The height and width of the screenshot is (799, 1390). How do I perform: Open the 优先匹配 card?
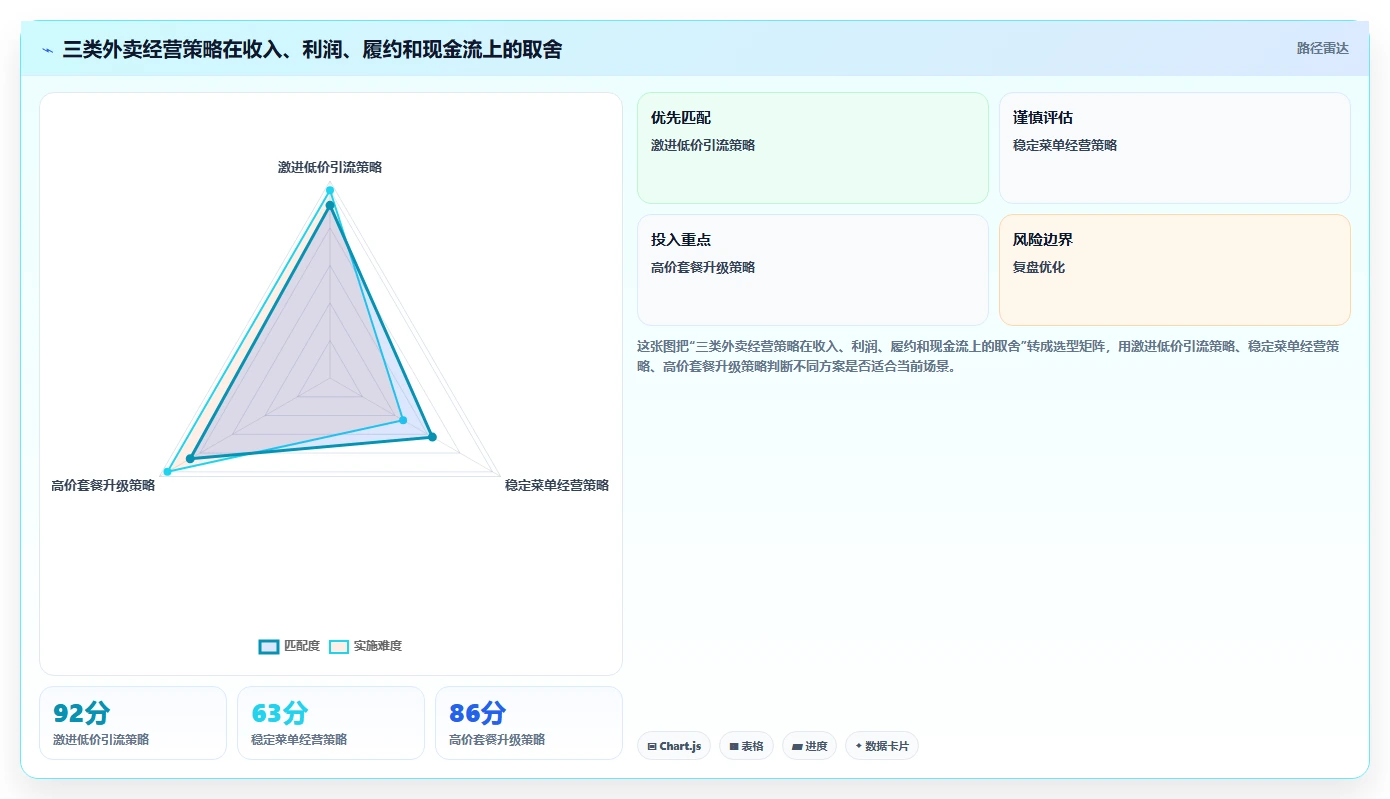click(813, 148)
